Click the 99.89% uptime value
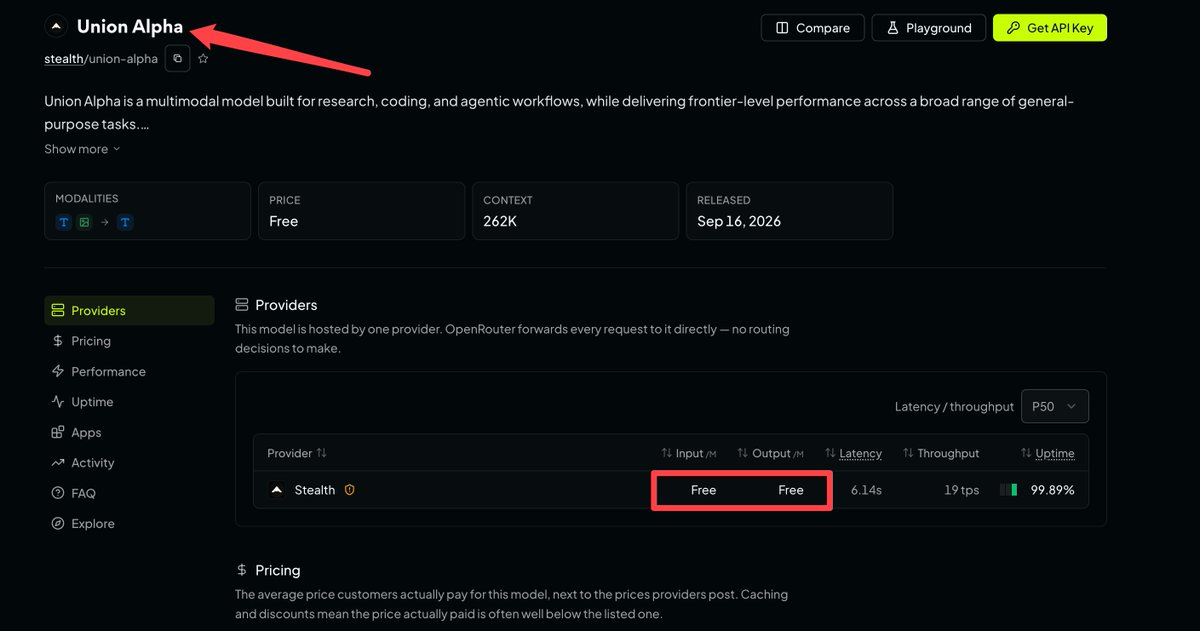 click(1053, 490)
